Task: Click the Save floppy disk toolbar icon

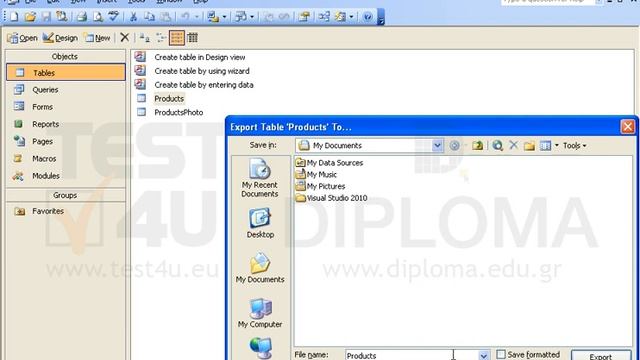Action: pos(46,17)
